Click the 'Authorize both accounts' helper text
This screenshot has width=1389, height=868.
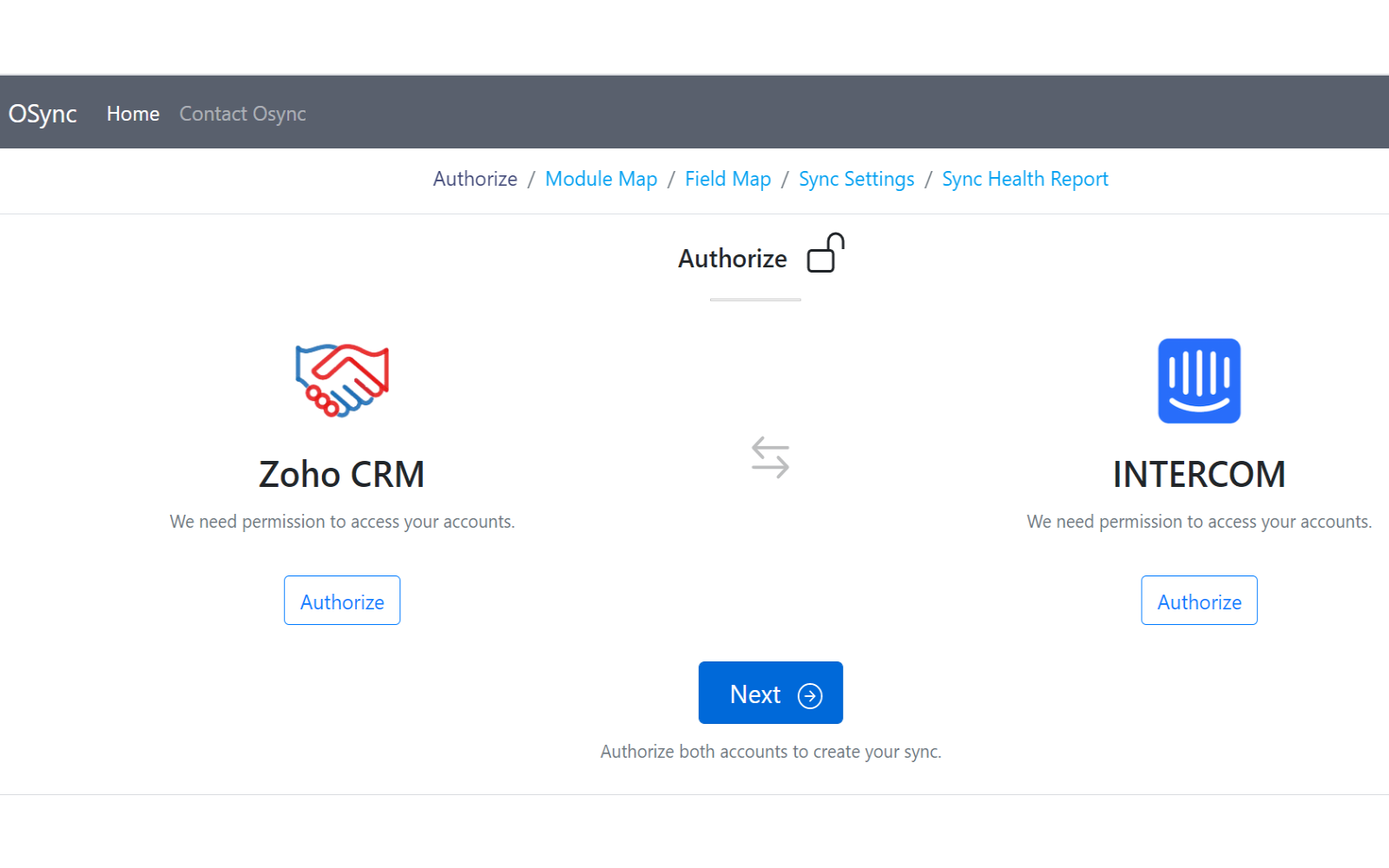[770, 752]
